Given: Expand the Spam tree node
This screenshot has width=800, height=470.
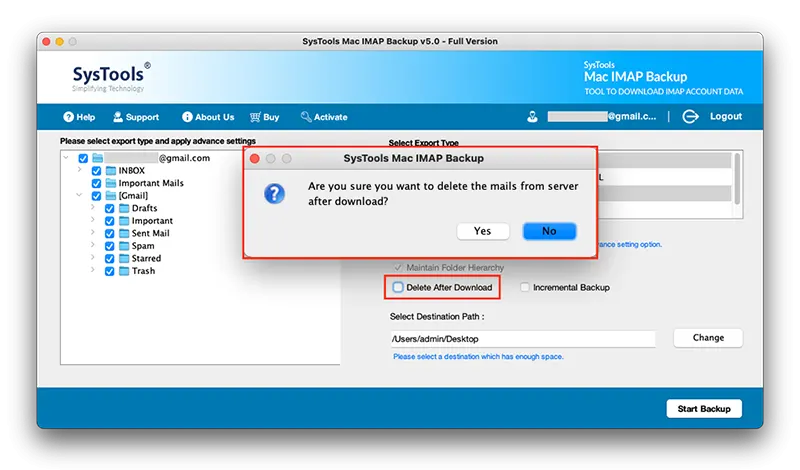Looking at the screenshot, I should pos(93,245).
